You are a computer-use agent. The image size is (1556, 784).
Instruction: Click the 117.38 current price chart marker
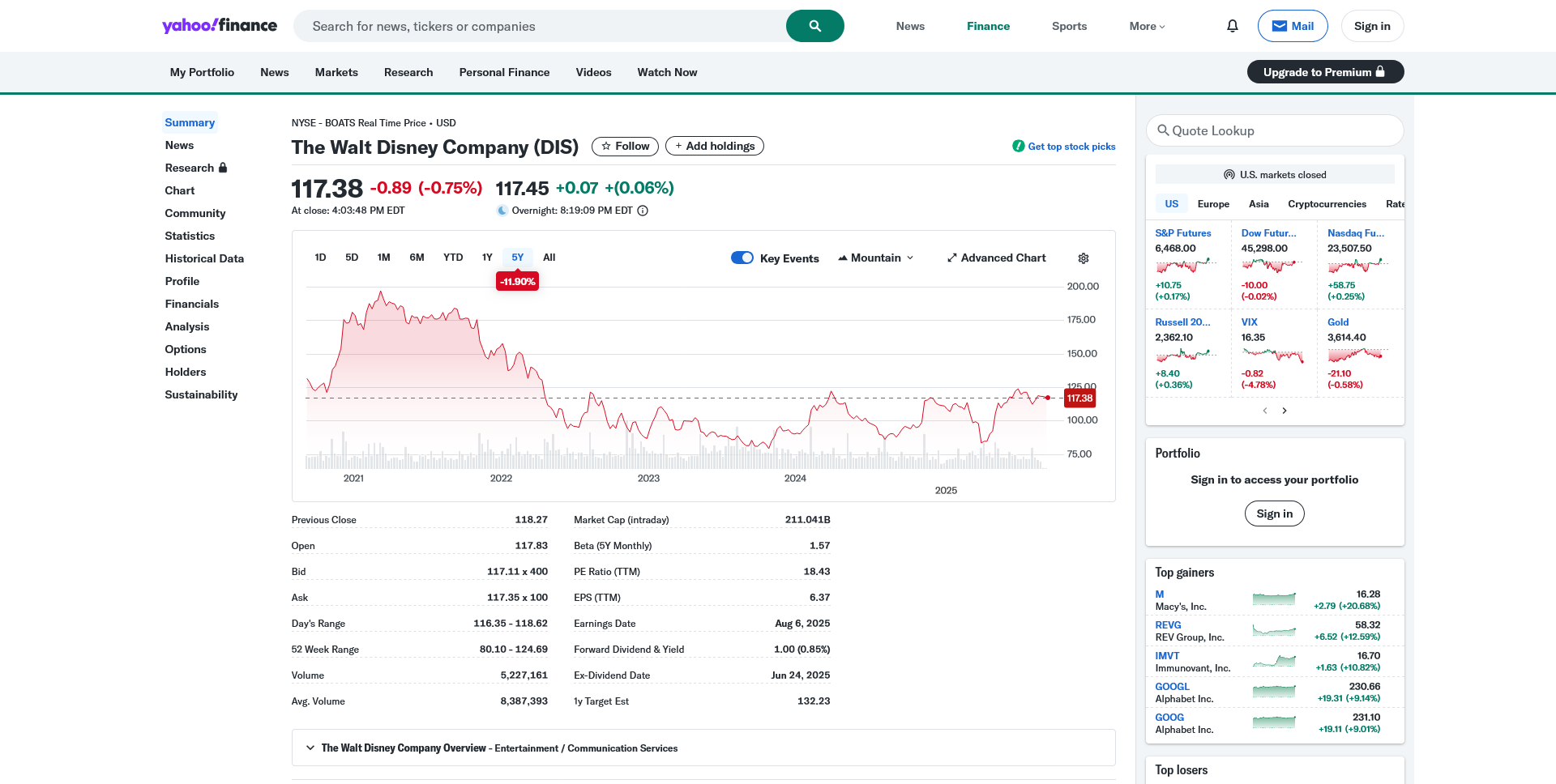pyautogui.click(x=1079, y=398)
